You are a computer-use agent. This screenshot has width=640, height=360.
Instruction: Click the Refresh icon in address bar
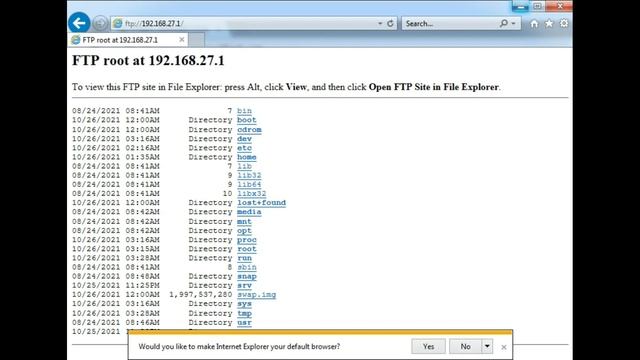coord(390,23)
